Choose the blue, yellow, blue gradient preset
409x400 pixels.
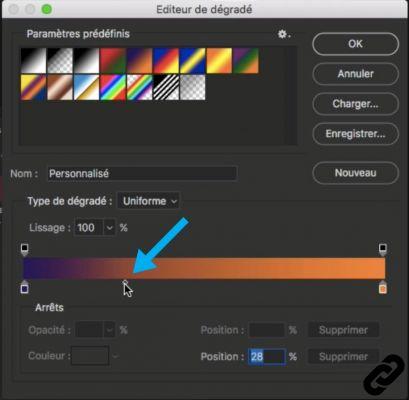pos(192,61)
